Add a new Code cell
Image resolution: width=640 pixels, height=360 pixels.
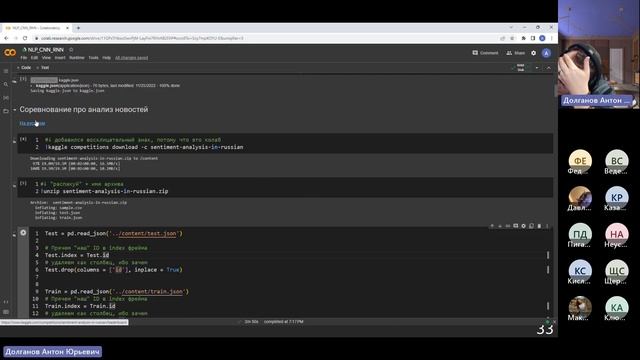[24, 67]
